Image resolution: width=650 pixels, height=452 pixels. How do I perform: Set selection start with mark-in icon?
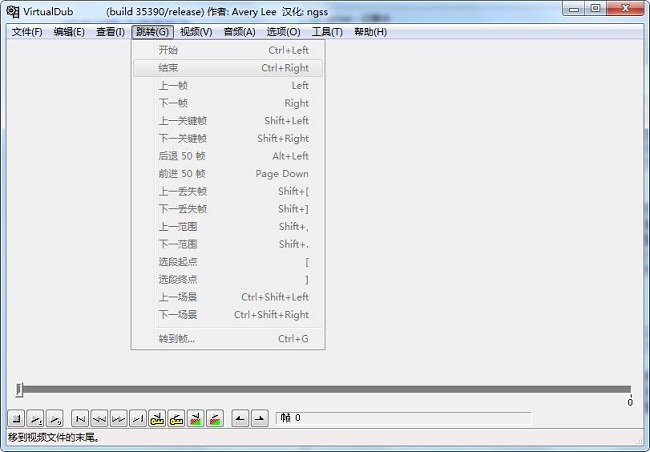(x=241, y=418)
